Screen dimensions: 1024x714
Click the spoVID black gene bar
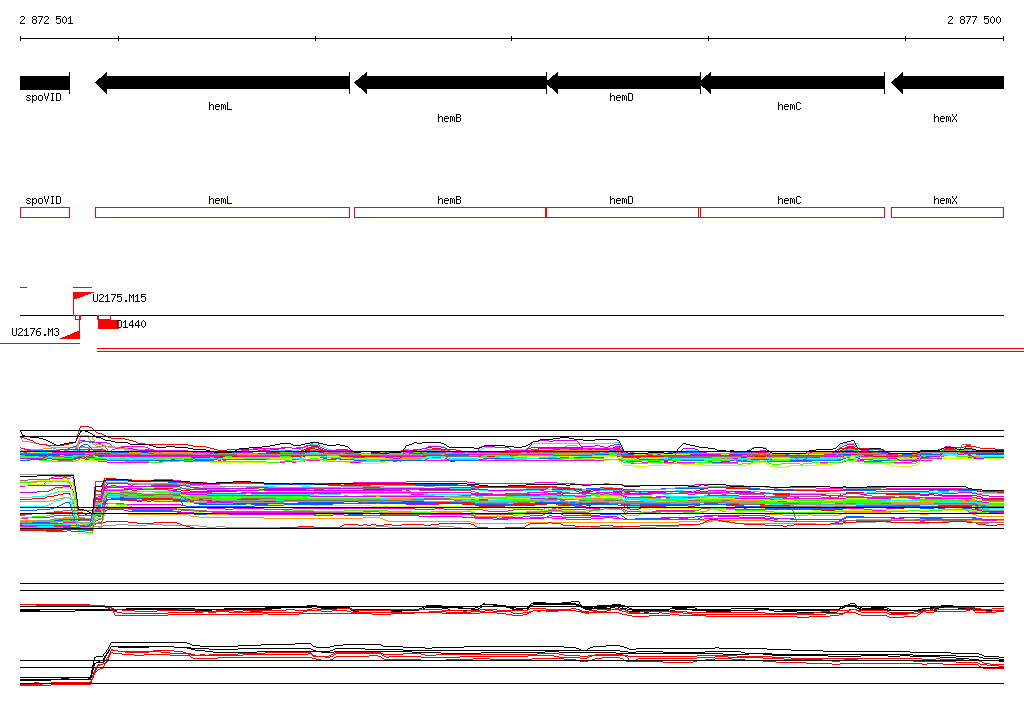pos(44,83)
